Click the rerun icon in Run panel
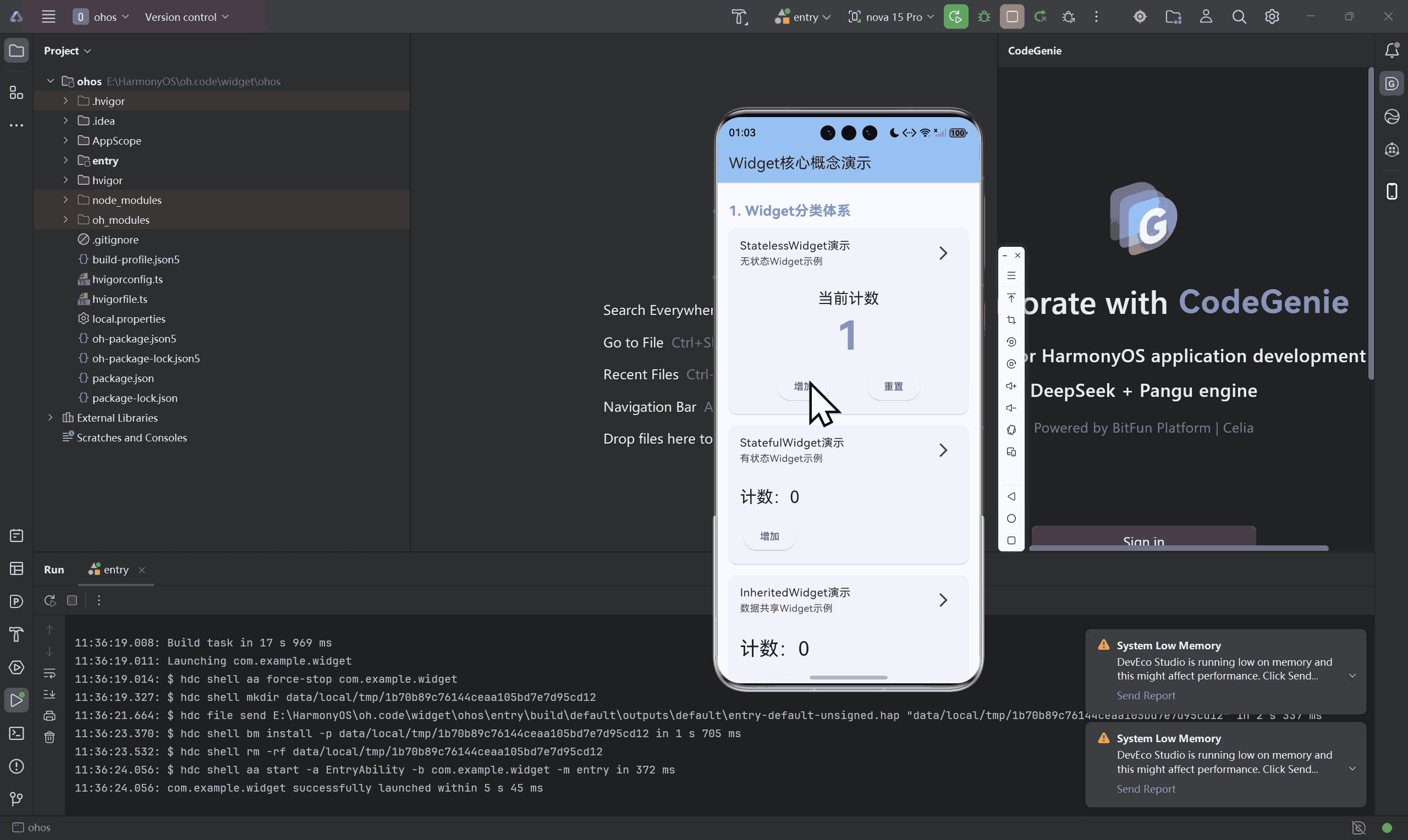 click(x=50, y=600)
